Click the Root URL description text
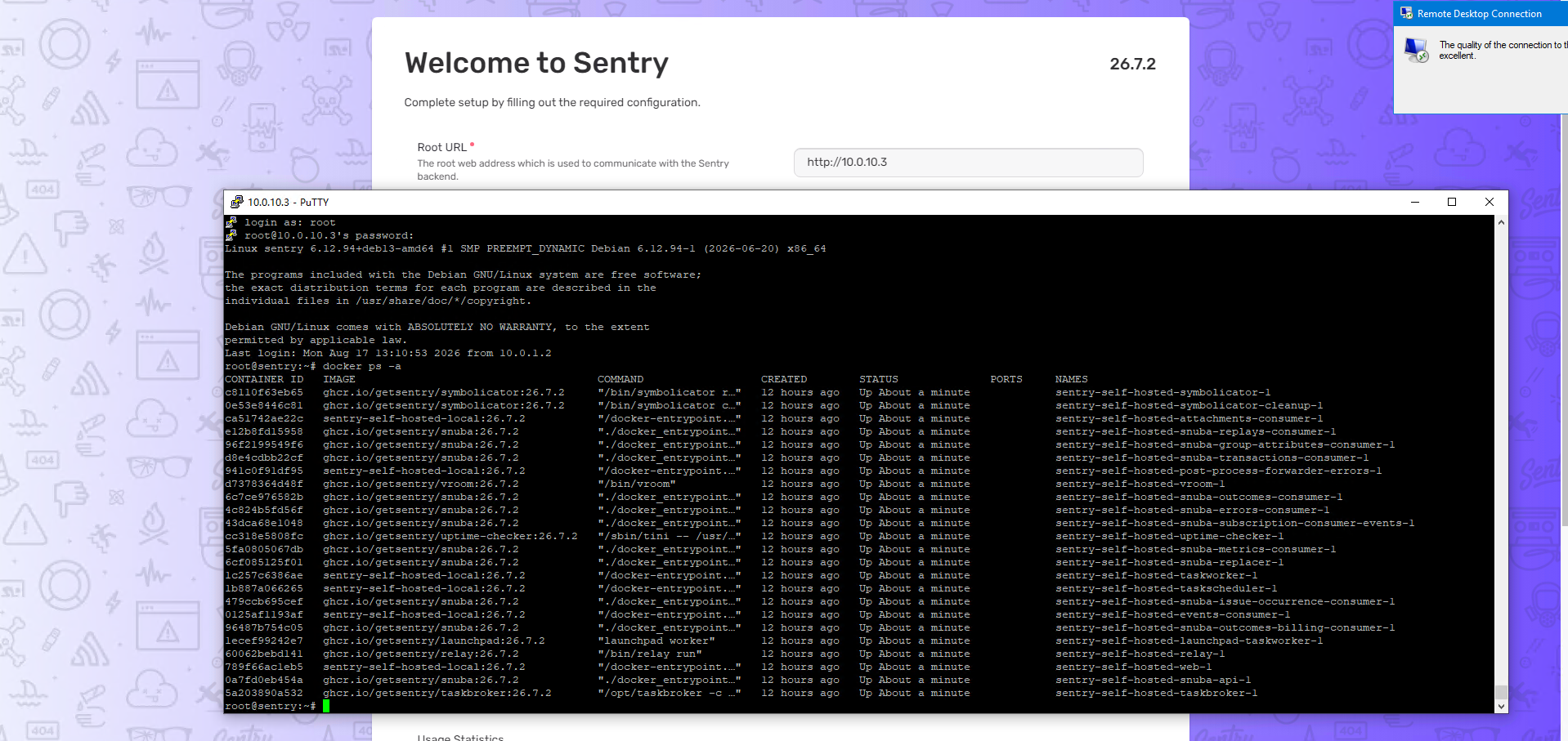 pos(573,170)
